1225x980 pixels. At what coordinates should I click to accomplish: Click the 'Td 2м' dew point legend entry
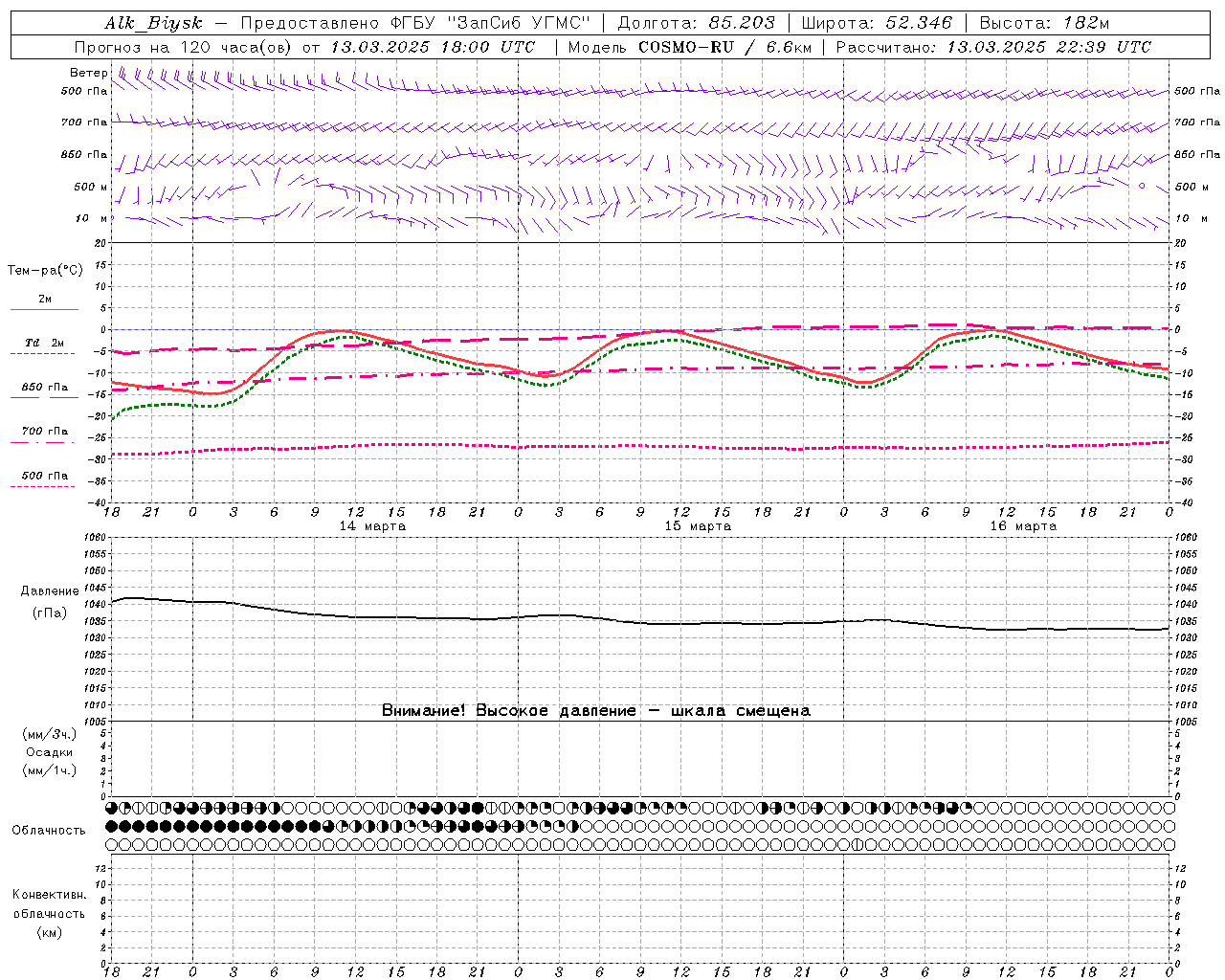45,343
